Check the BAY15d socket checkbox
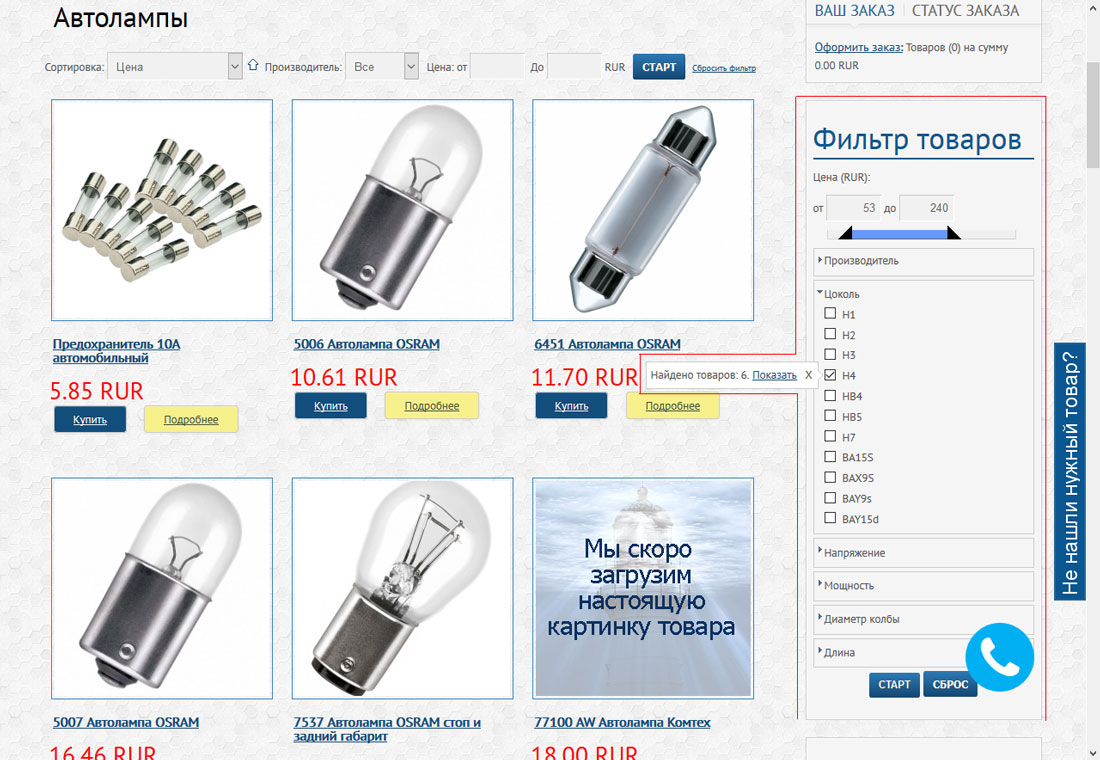The height and width of the screenshot is (760, 1100). click(x=830, y=518)
